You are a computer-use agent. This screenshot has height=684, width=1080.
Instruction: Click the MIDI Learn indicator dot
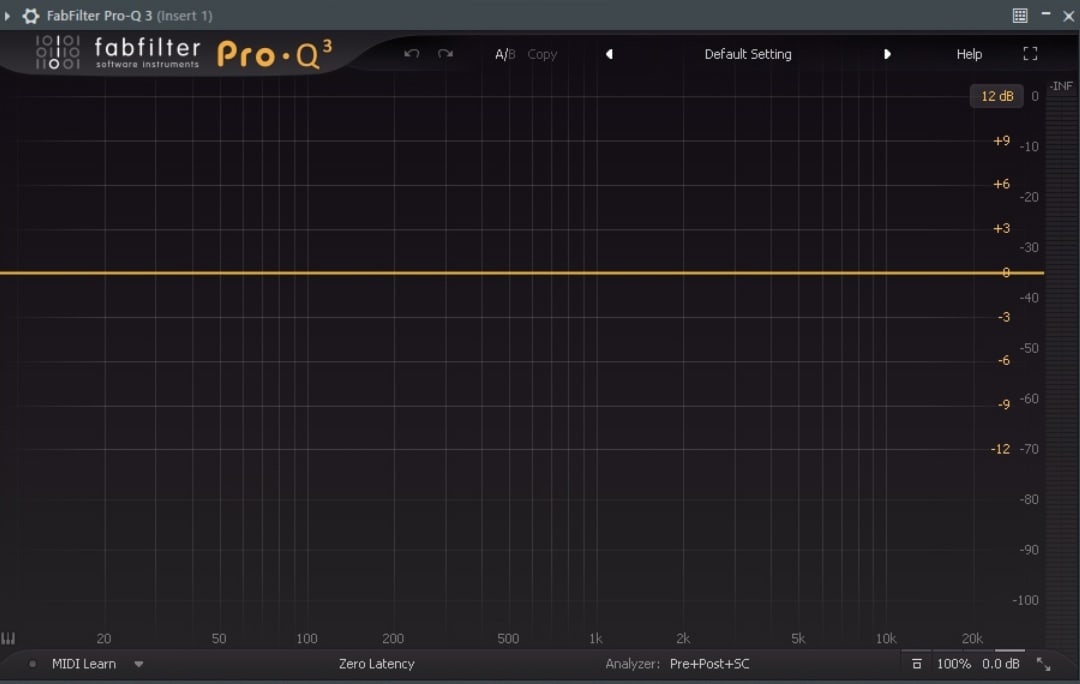point(32,664)
